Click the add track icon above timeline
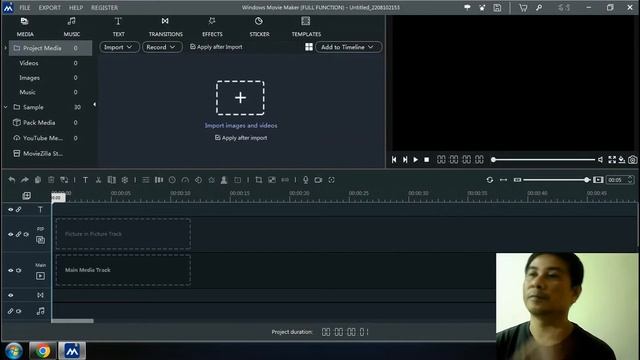 click(27, 196)
